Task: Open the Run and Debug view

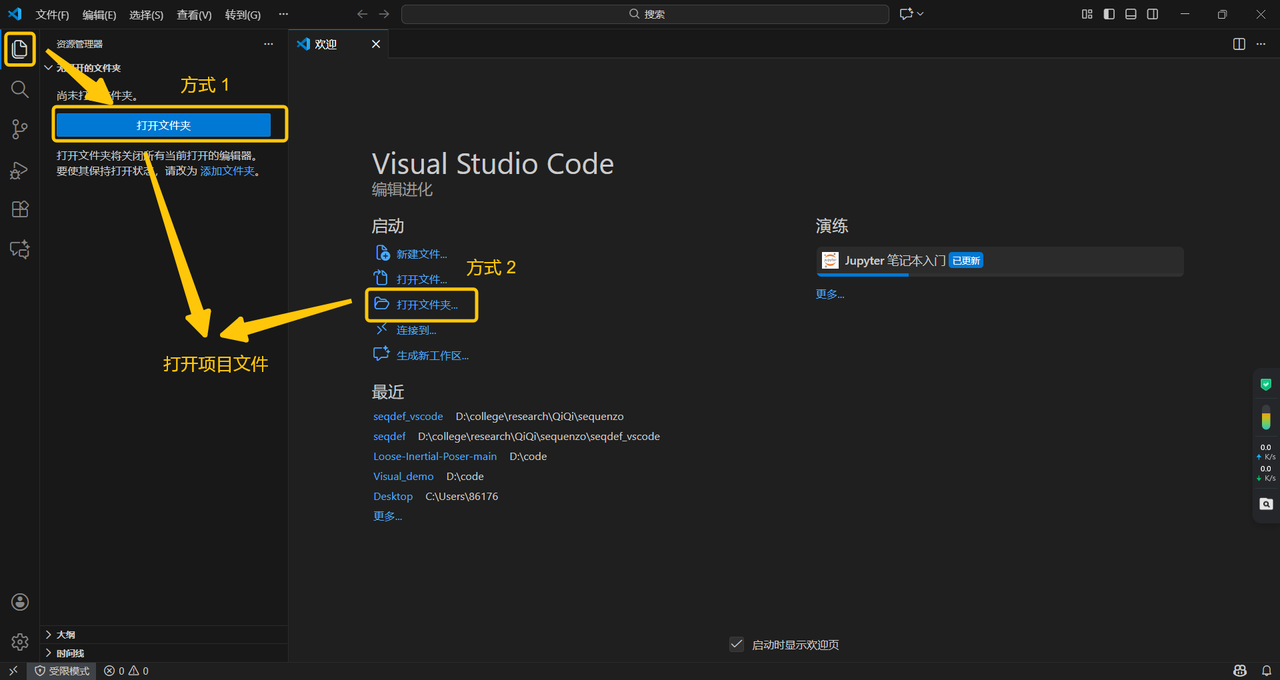Action: coord(19,170)
